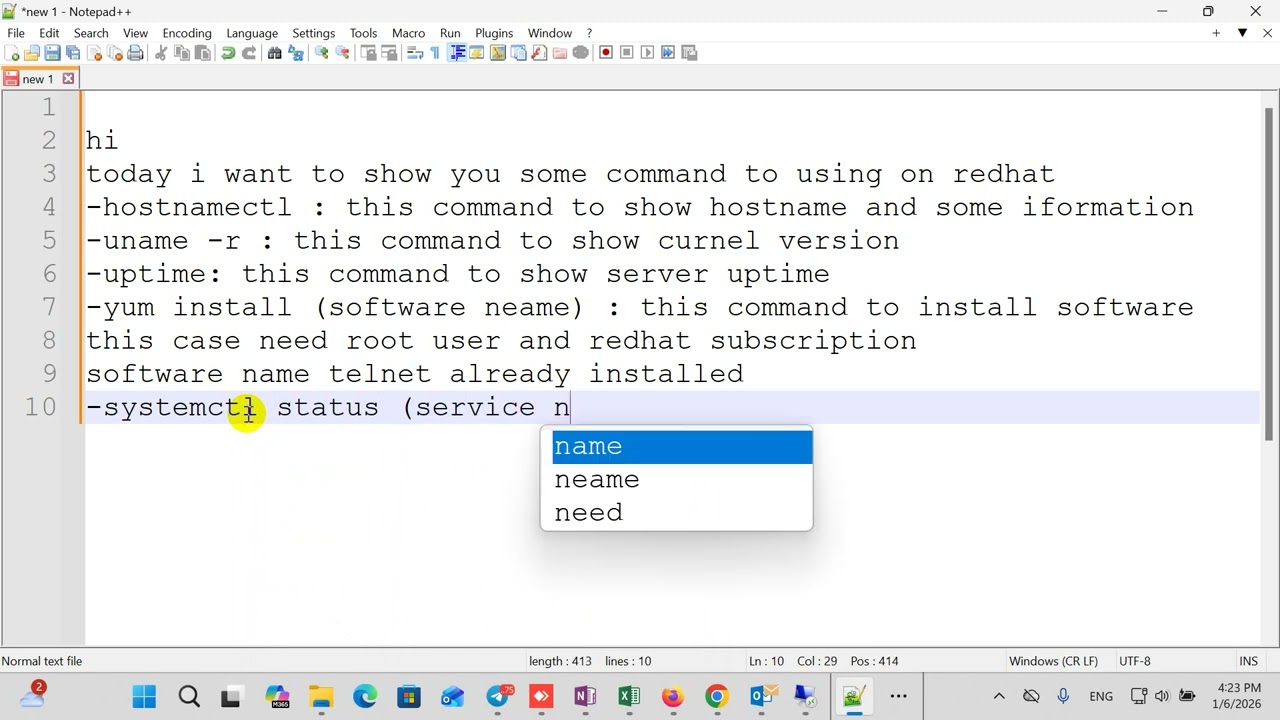Screen dimensions: 1280x720
Task: Open the Edit menu
Action: (x=49, y=33)
